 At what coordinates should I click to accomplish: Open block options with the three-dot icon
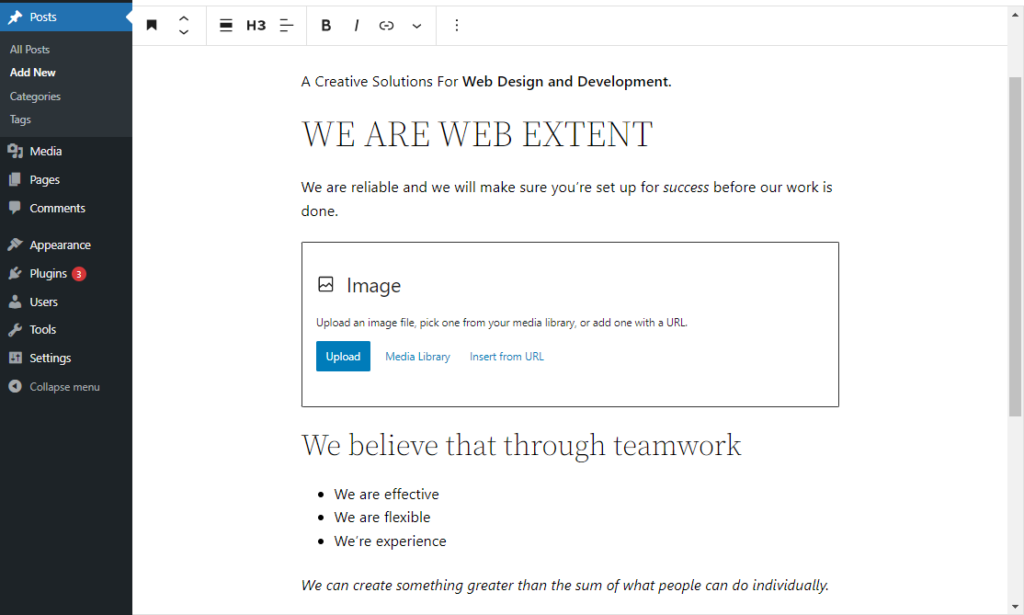(457, 25)
